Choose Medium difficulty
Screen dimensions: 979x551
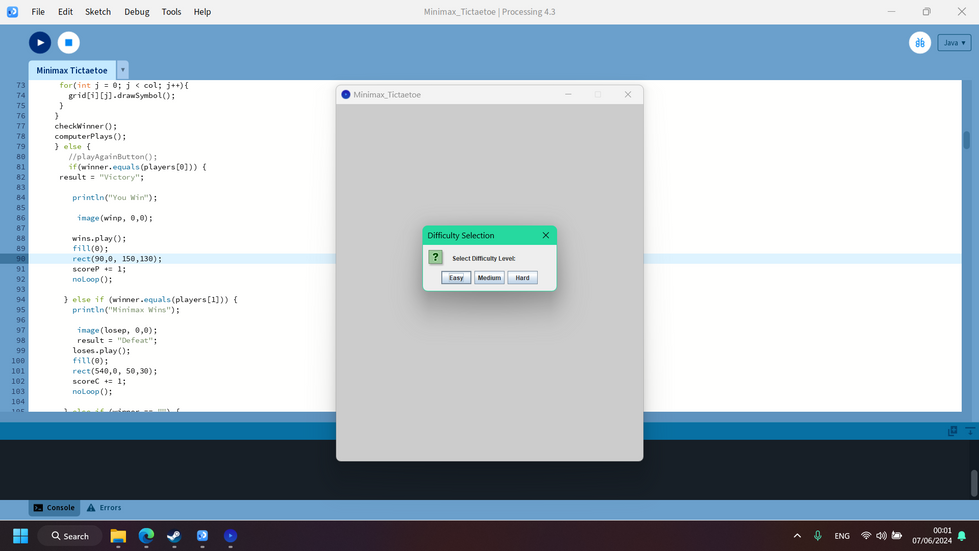489,278
